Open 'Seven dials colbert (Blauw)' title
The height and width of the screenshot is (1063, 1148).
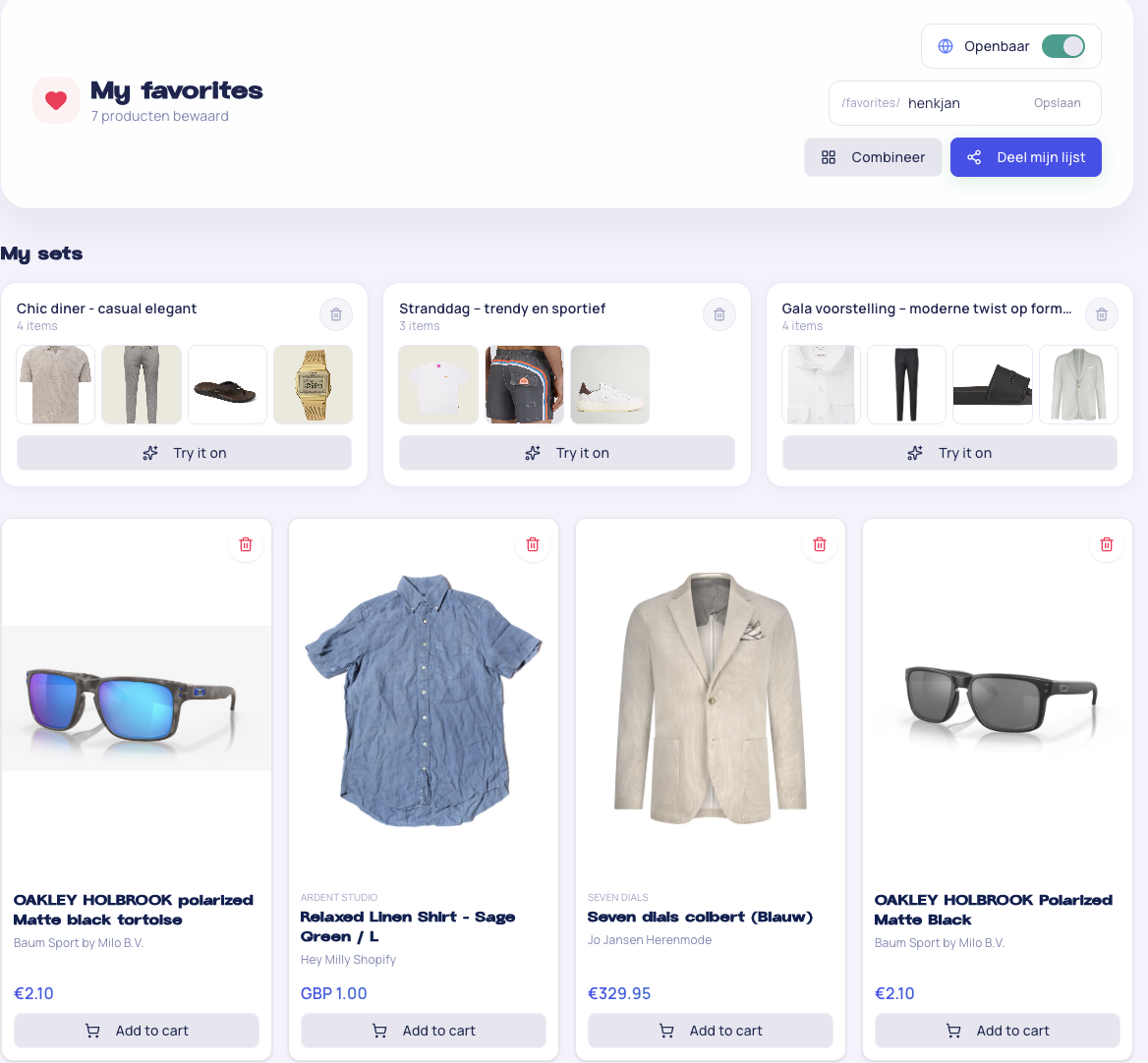[700, 917]
